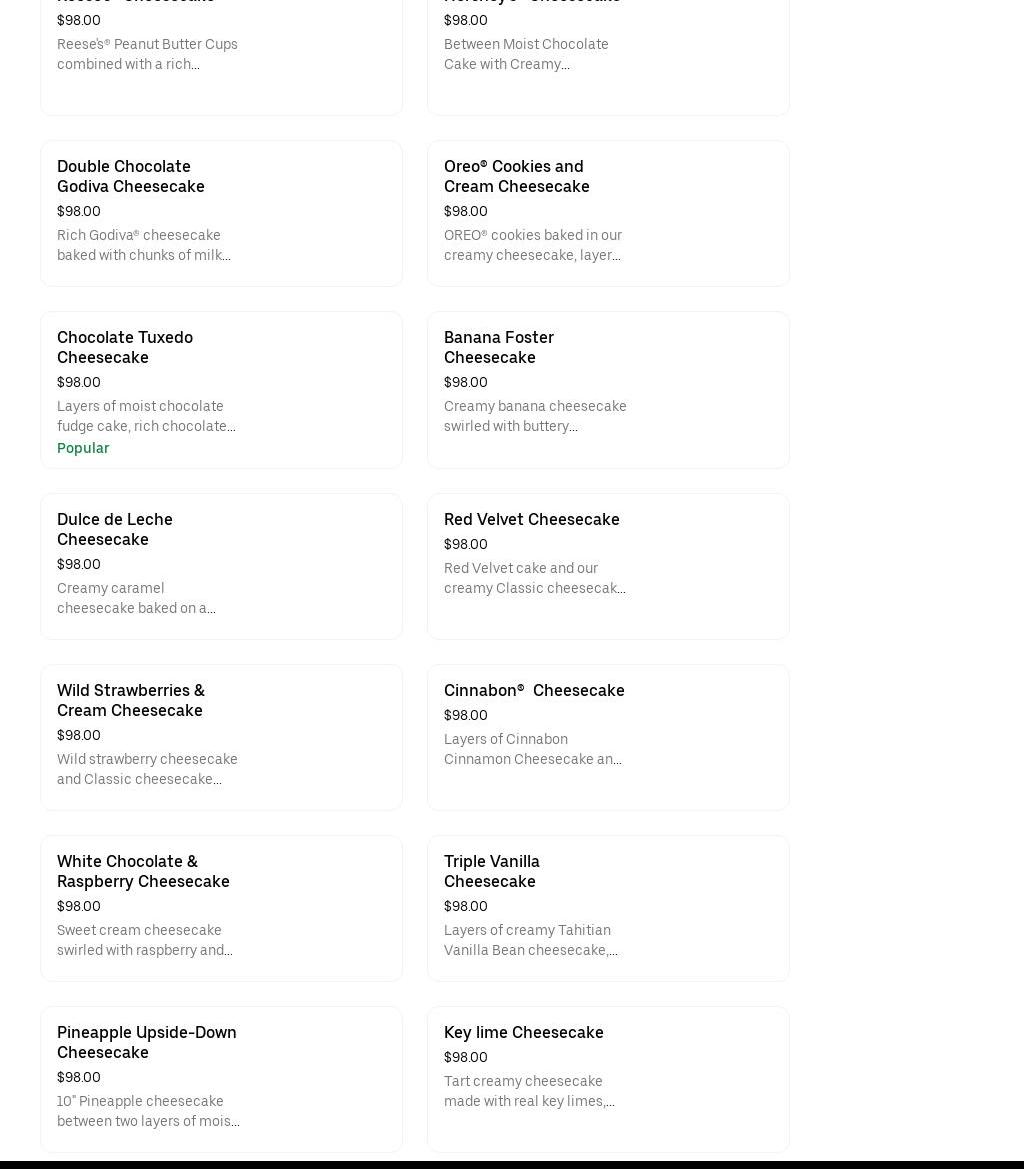Click the Red Velvet cake description text
The width and height of the screenshot is (1024, 1169).
pyautogui.click(x=534, y=579)
